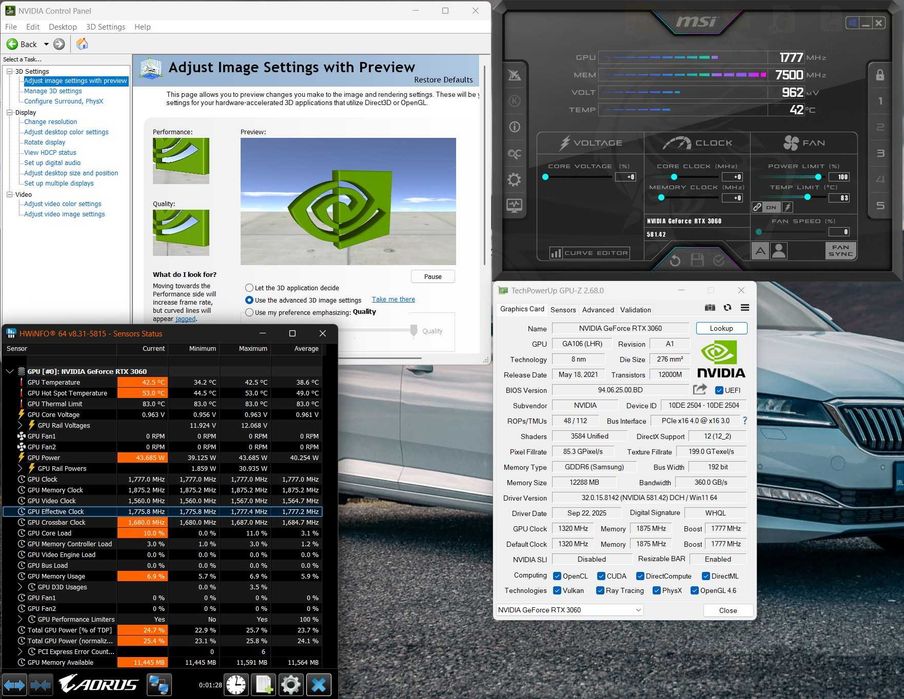Toggle UEFI checkbox in GPU-Z
Screen dimensions: 904x699
click(x=719, y=390)
